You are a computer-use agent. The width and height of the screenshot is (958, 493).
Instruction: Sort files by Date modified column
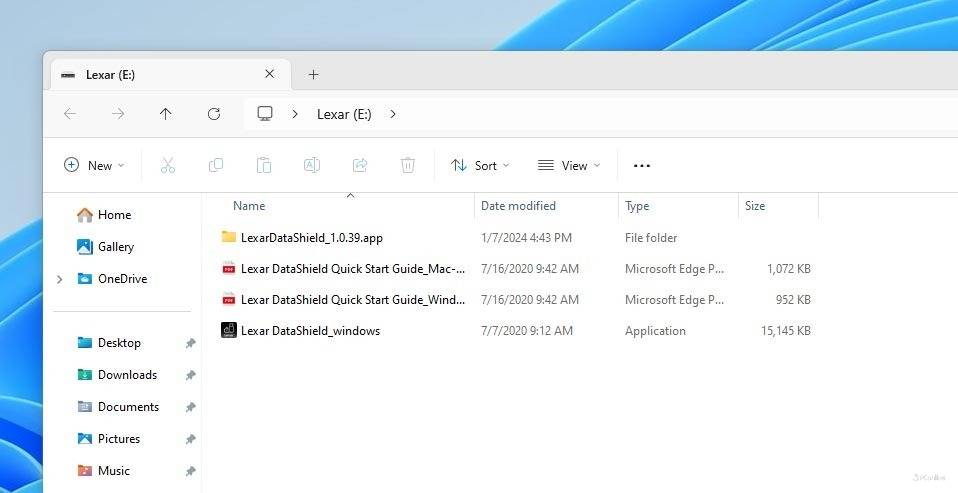tap(518, 206)
